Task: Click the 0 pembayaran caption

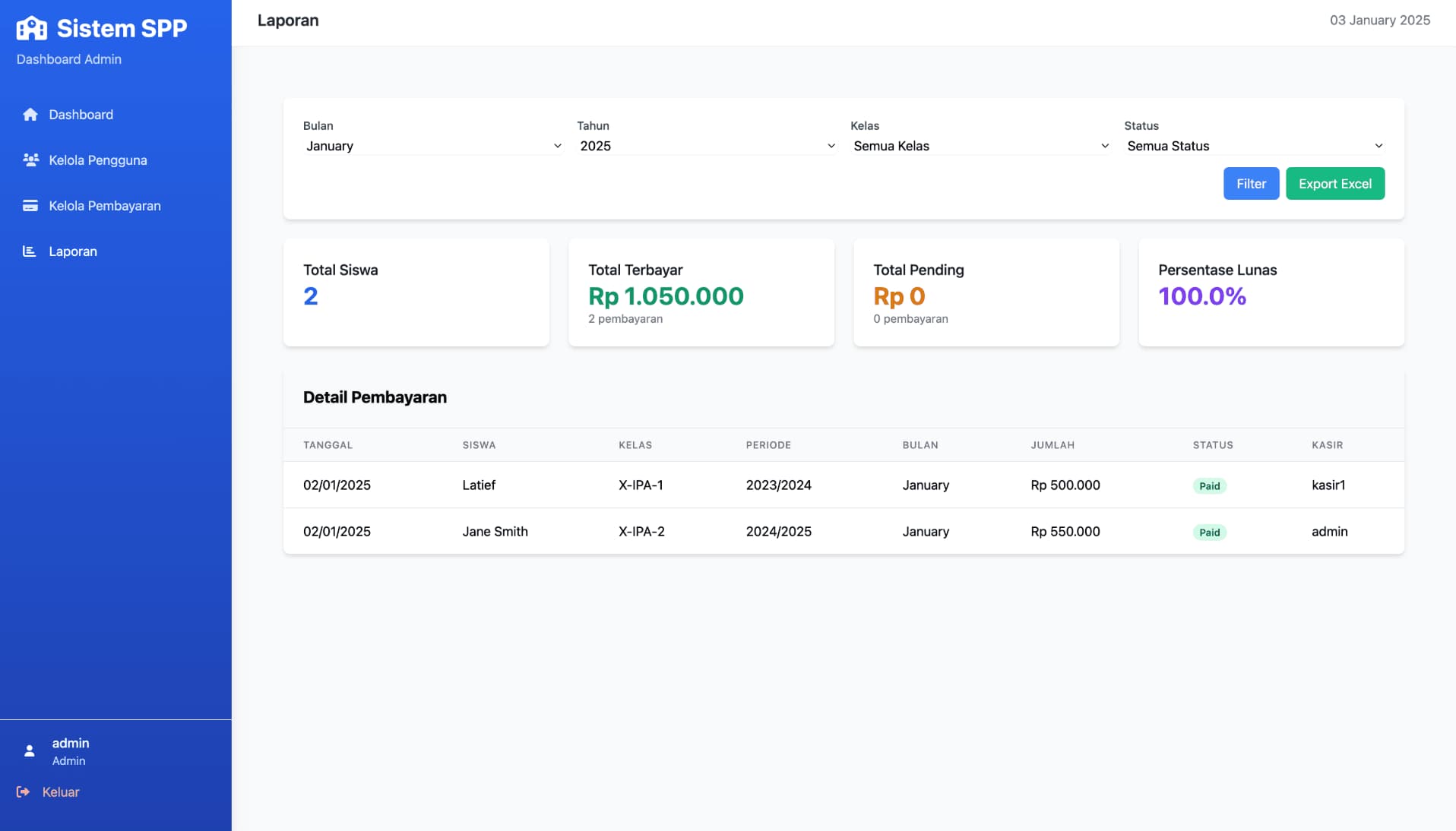Action: 910,319
